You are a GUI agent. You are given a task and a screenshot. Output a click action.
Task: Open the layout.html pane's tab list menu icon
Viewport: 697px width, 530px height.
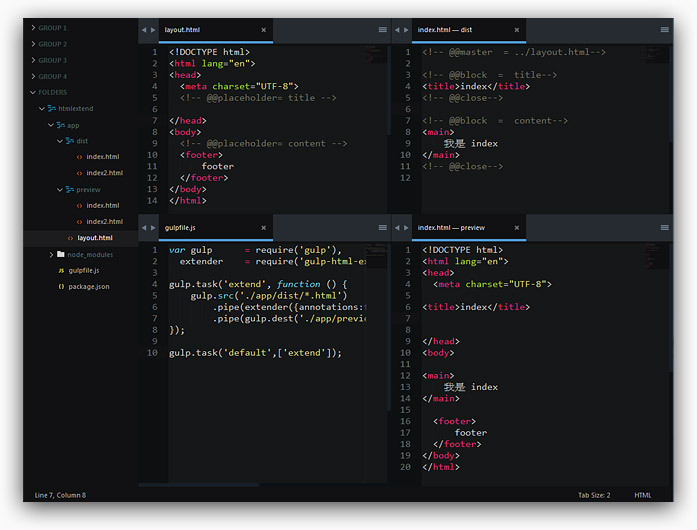coord(382,30)
